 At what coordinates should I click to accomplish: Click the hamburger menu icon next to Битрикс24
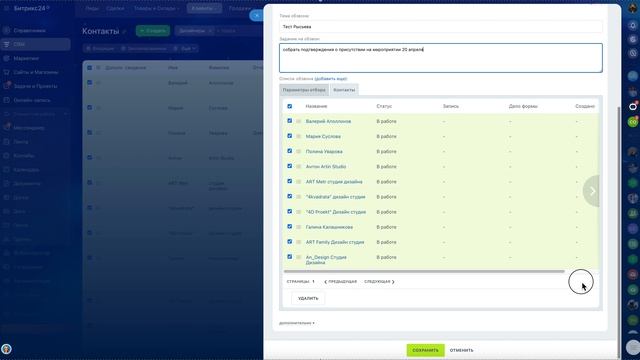6,8
